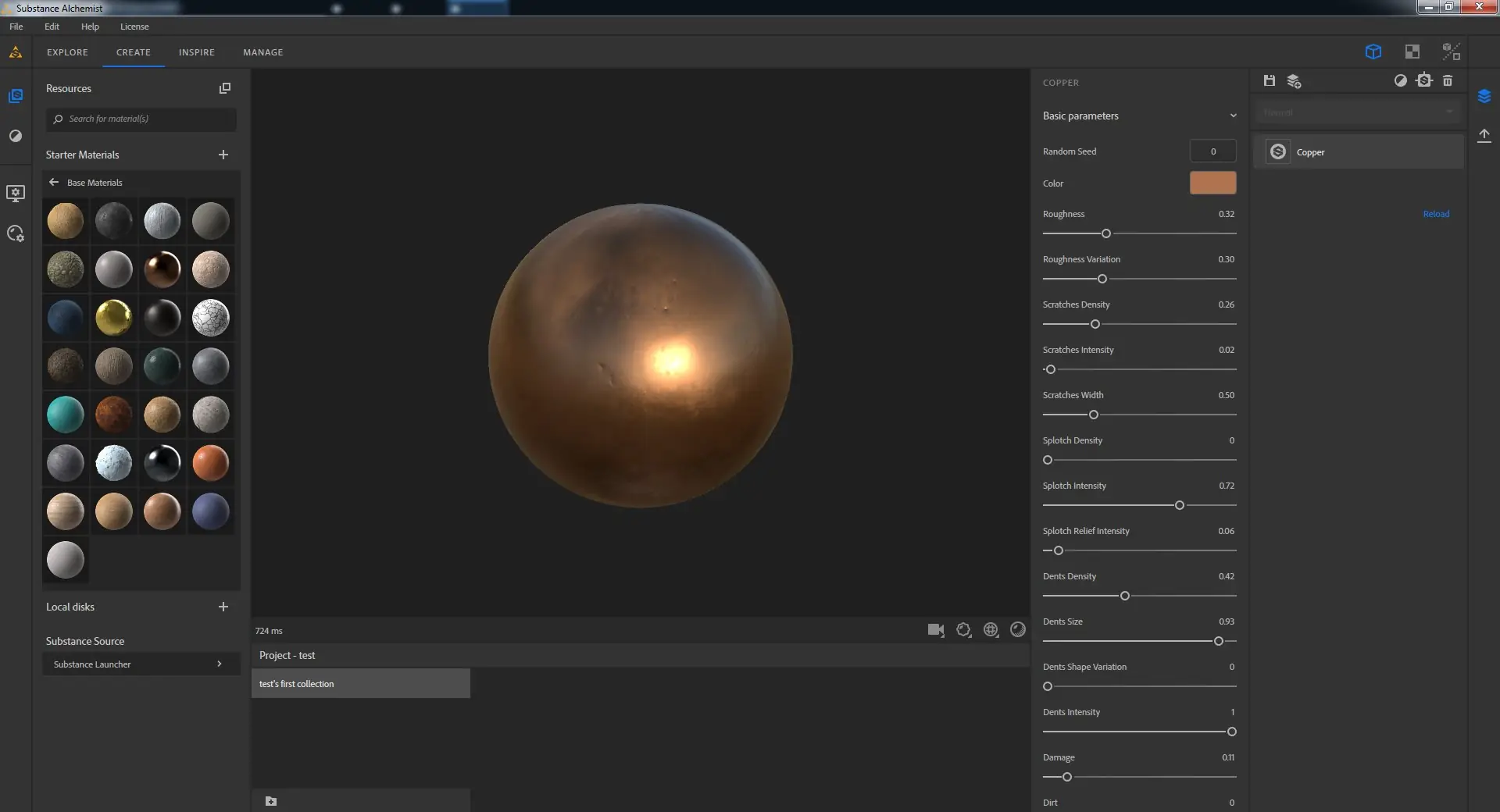Select the dark blue material thumbnail
This screenshot has height=812, width=1500.
click(x=66, y=318)
